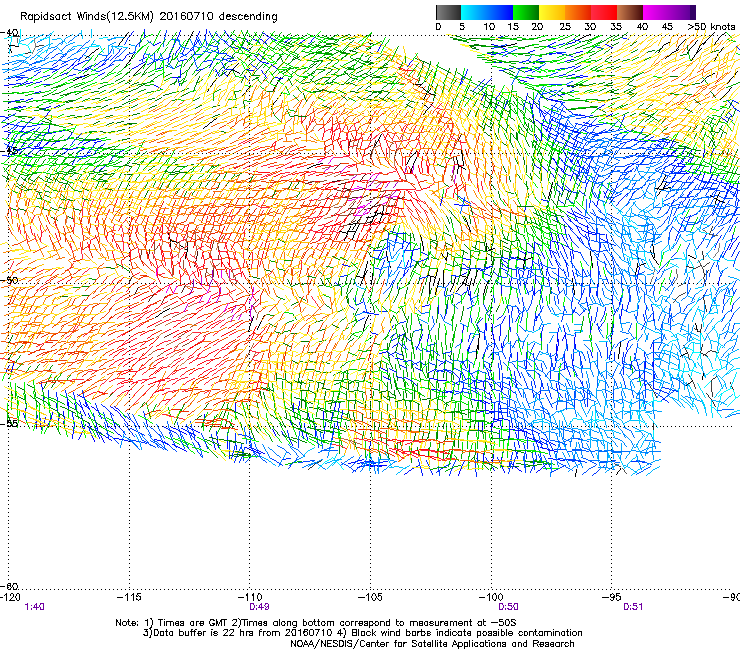Click the brown 35-40 knots legend swatch

[630, 12]
